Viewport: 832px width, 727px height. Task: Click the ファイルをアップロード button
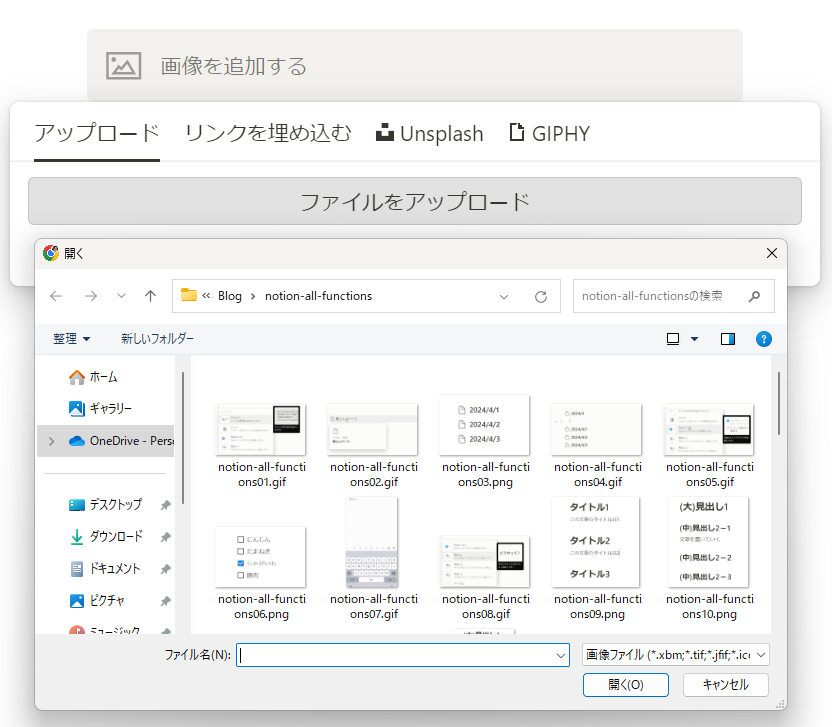[414, 201]
